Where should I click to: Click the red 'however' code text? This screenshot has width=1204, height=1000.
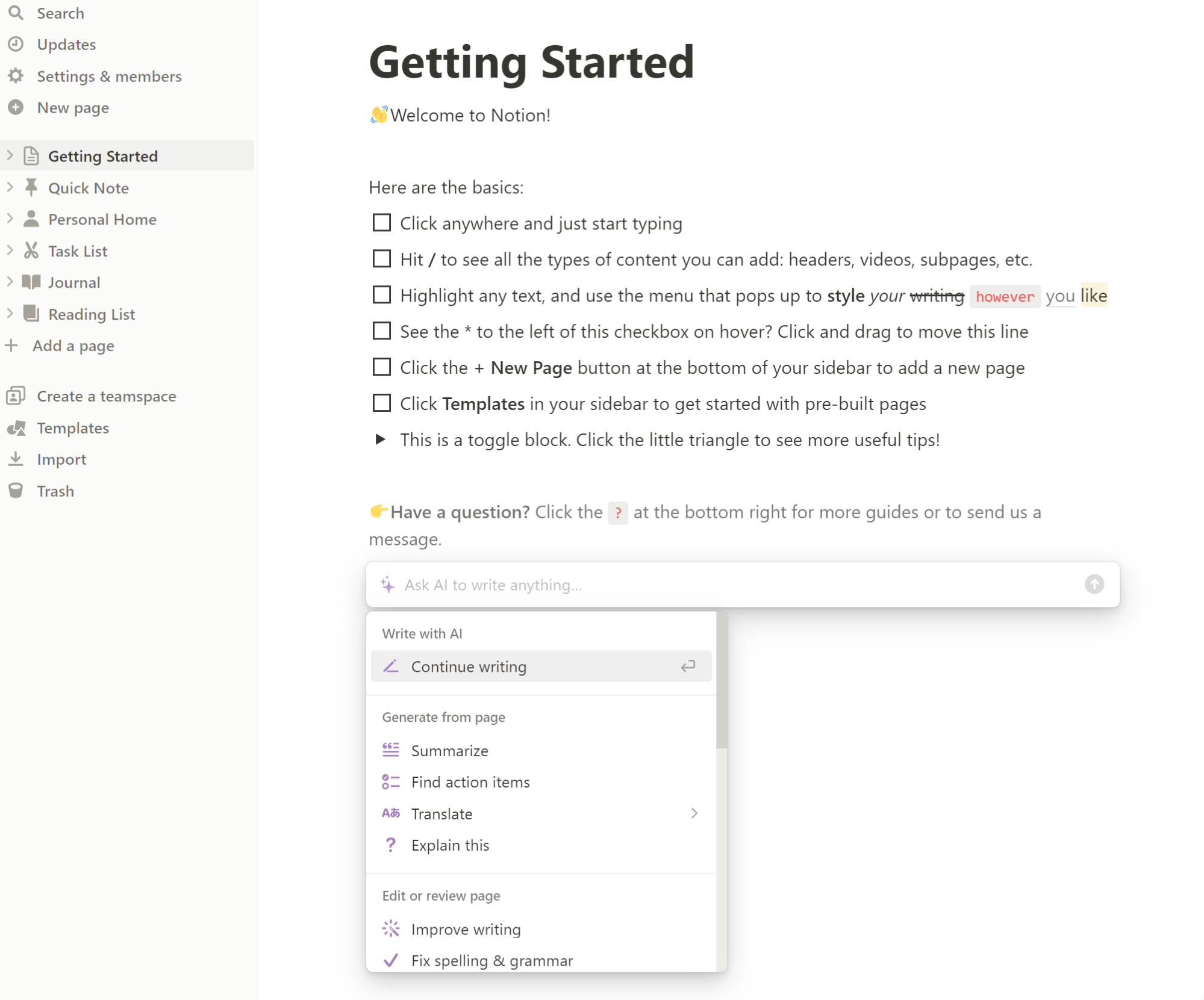tap(1005, 296)
